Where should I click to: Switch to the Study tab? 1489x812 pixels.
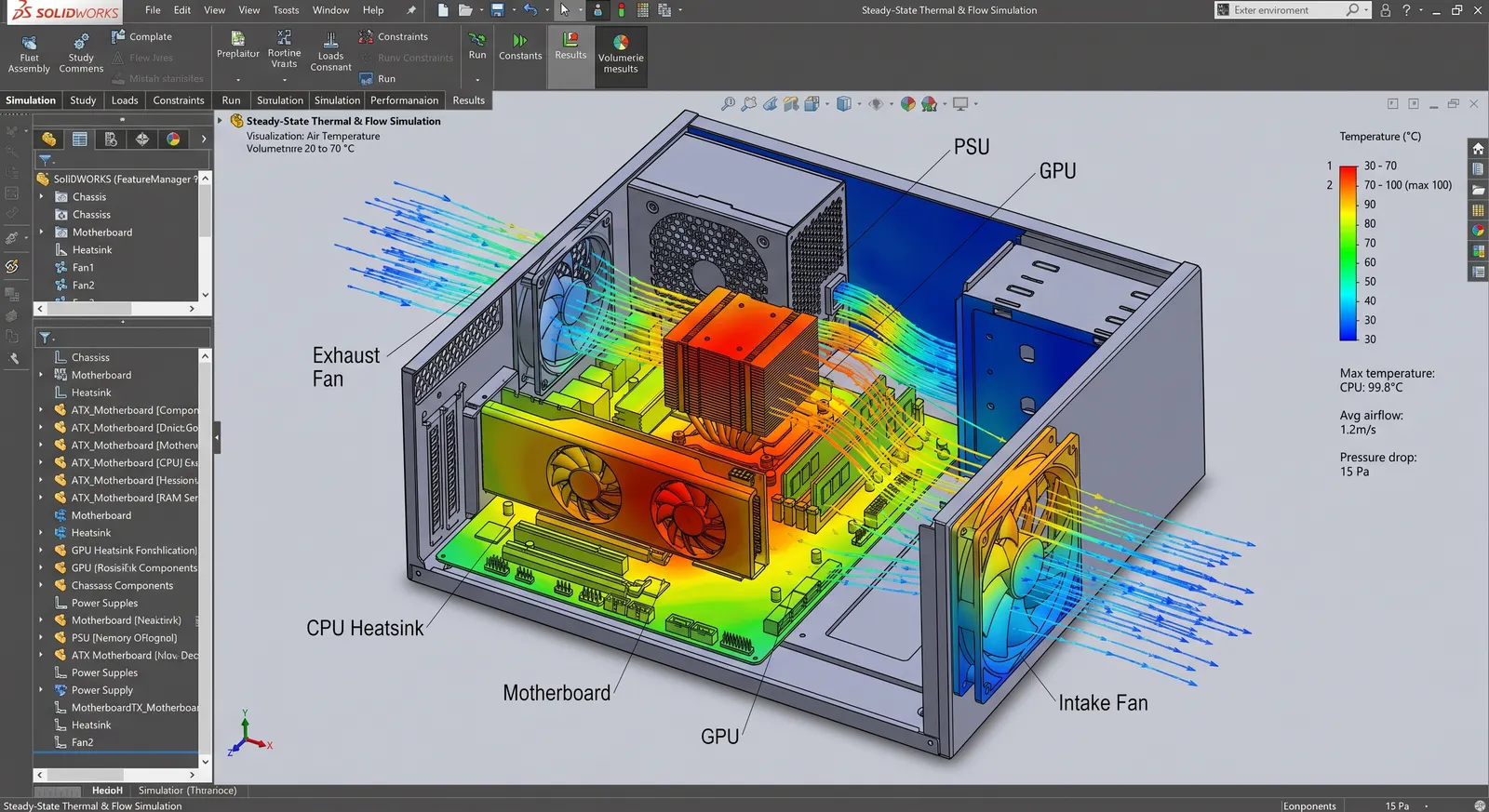pos(83,100)
